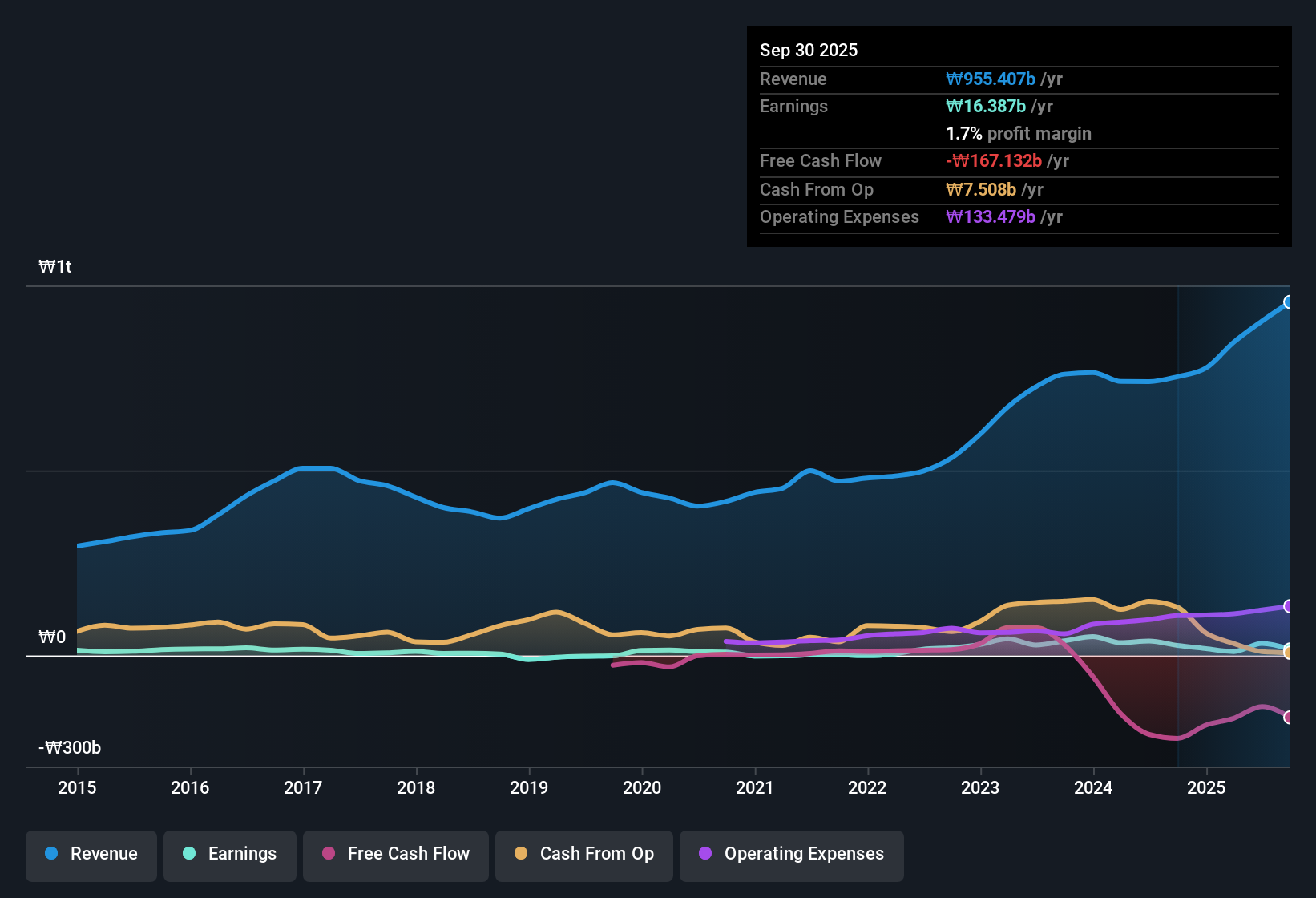Click the 2025 label on the x-axis
Viewport: 1316px width, 898px height.
(x=1208, y=788)
